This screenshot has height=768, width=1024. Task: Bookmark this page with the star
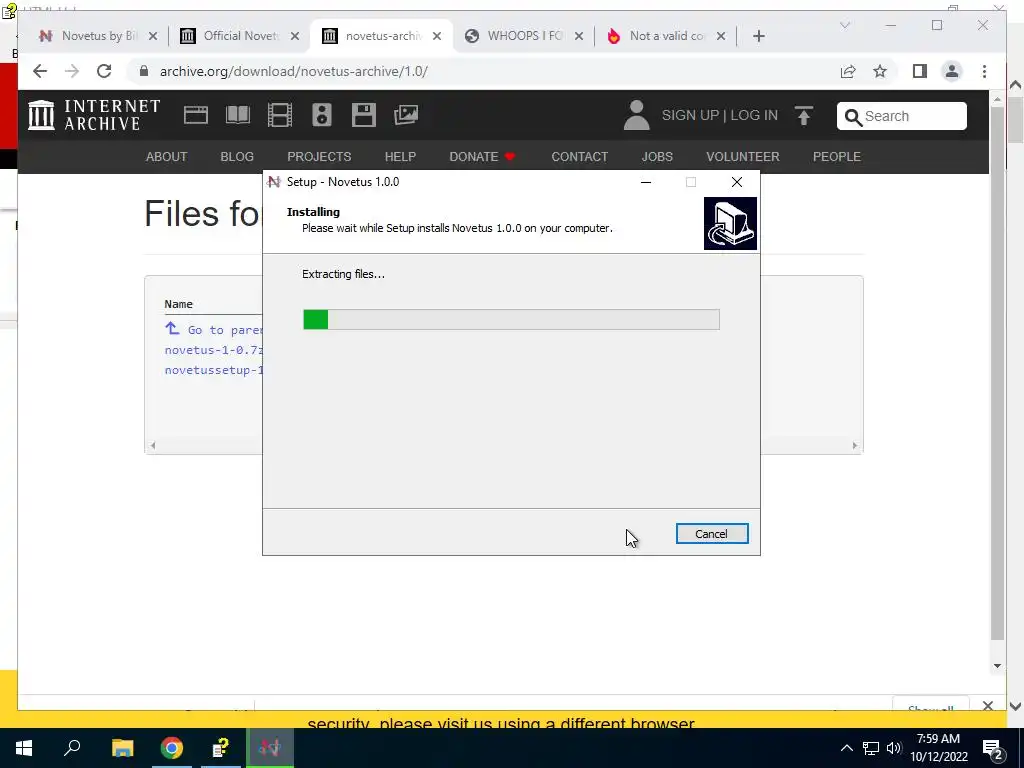pyautogui.click(x=880, y=71)
